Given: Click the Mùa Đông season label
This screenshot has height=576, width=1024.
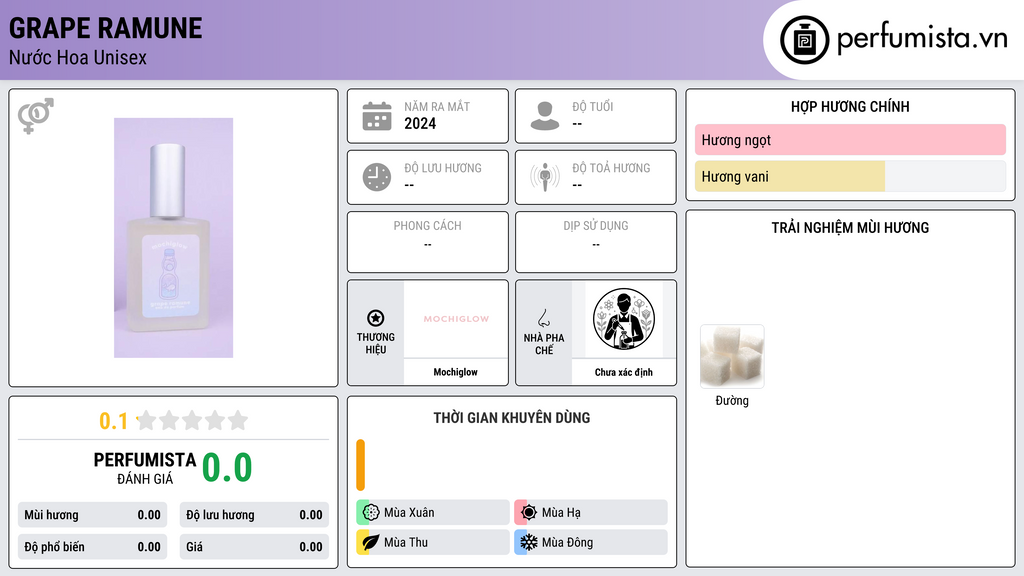Looking at the screenshot, I should click(x=568, y=542).
